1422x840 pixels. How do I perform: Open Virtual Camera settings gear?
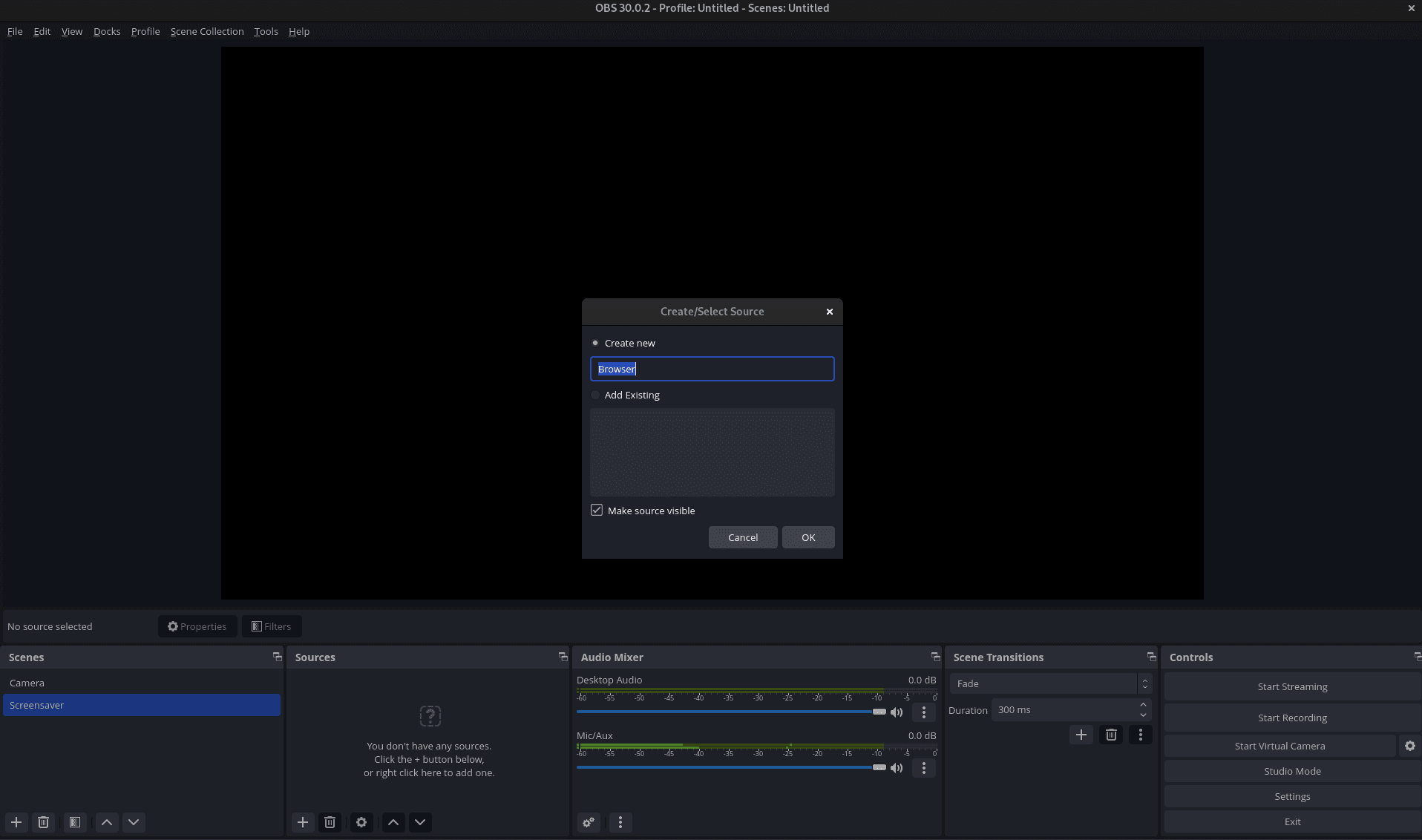pyautogui.click(x=1410, y=746)
